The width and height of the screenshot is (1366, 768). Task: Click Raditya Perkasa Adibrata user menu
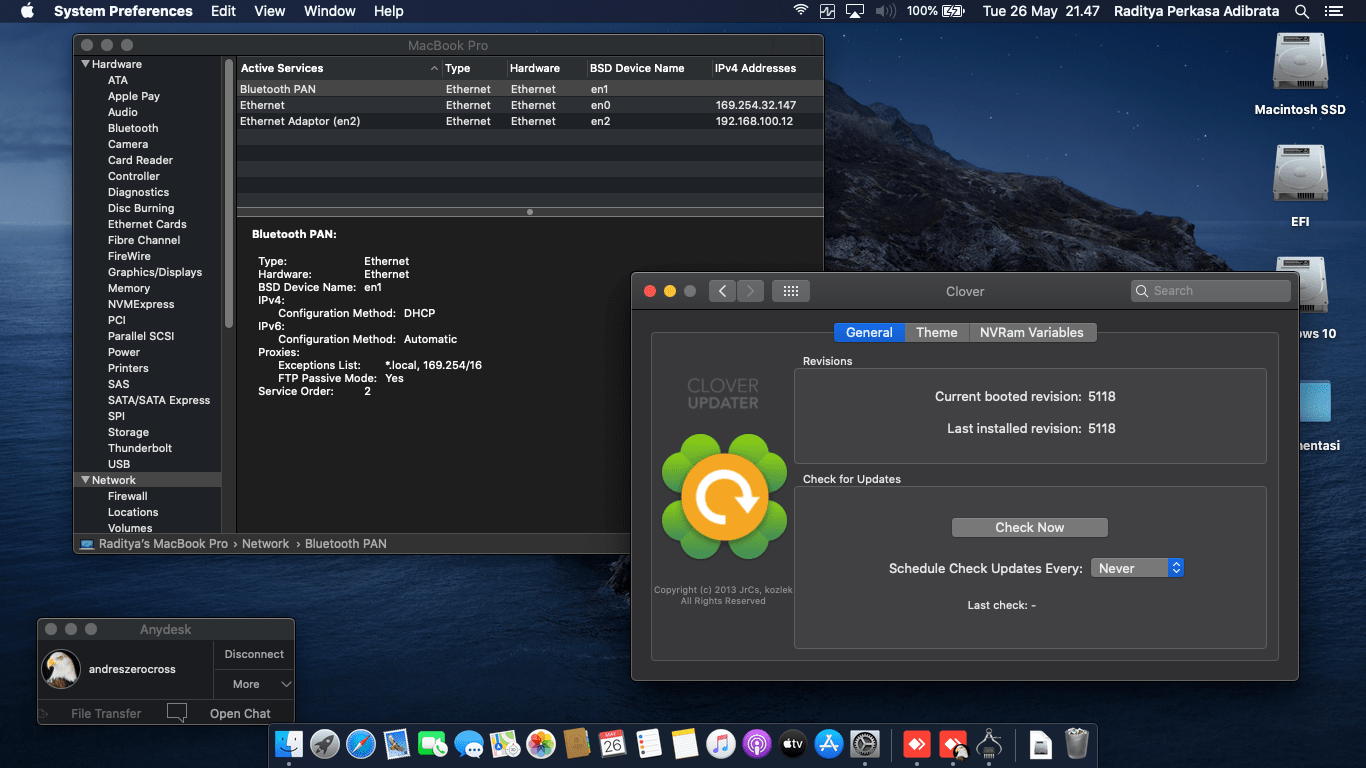[1196, 11]
